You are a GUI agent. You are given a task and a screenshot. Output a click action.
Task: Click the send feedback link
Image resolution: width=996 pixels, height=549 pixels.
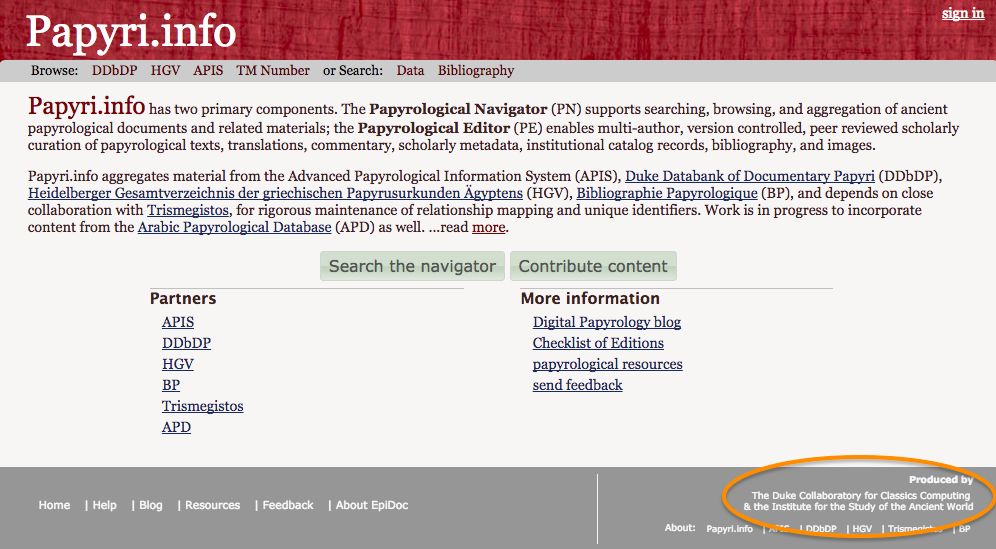pyautogui.click(x=577, y=385)
